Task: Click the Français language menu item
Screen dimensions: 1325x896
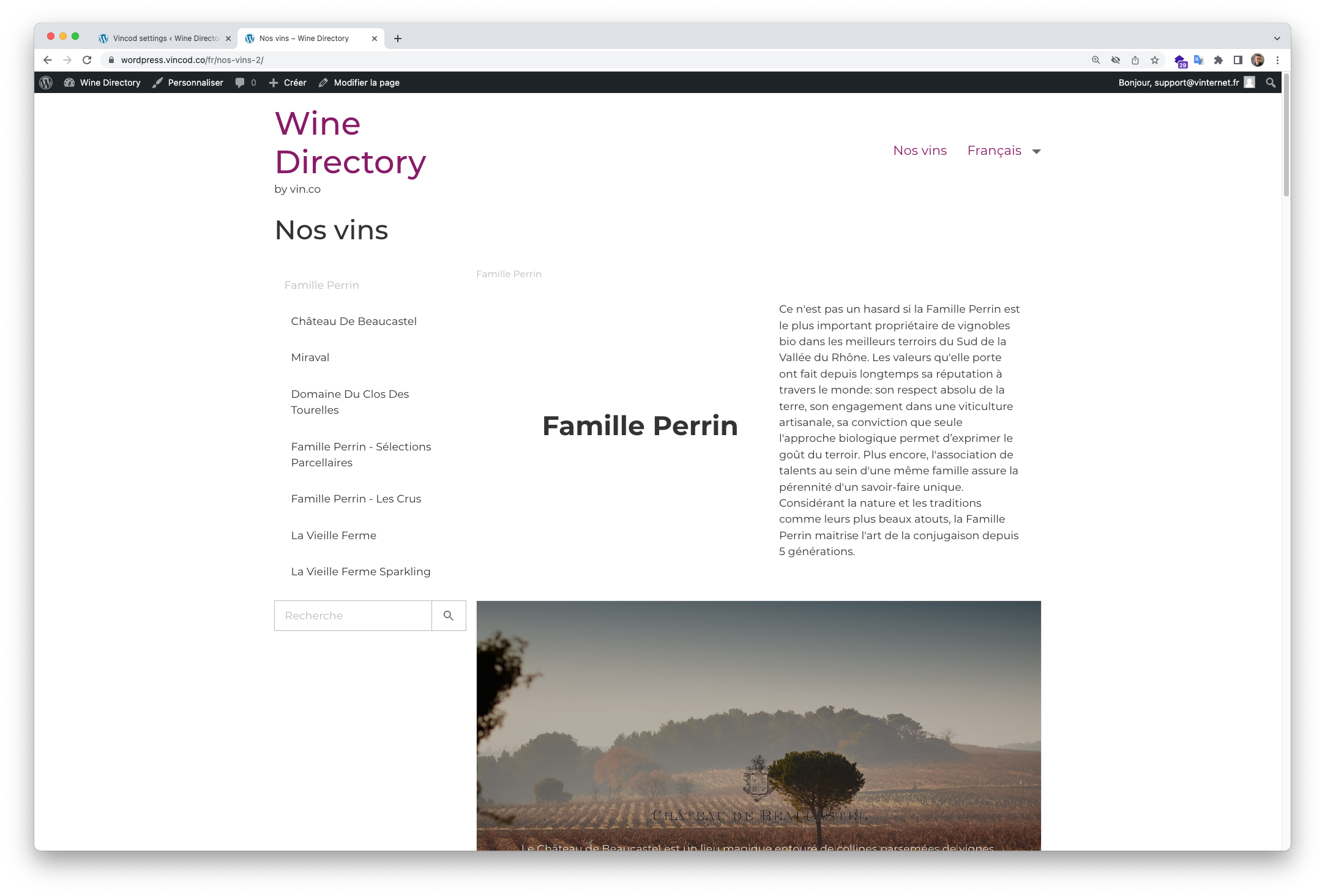Action: click(x=995, y=151)
